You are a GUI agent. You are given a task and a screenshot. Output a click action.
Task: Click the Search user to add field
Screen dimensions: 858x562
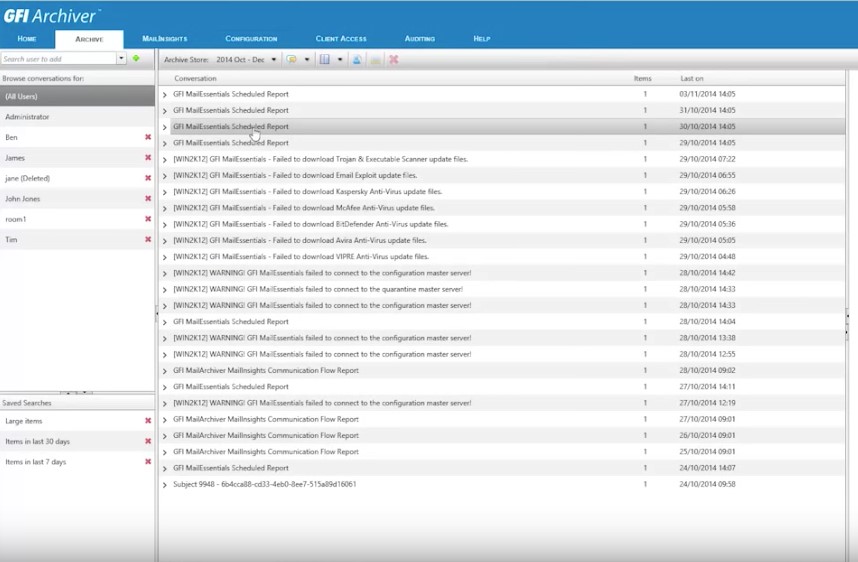pos(59,59)
